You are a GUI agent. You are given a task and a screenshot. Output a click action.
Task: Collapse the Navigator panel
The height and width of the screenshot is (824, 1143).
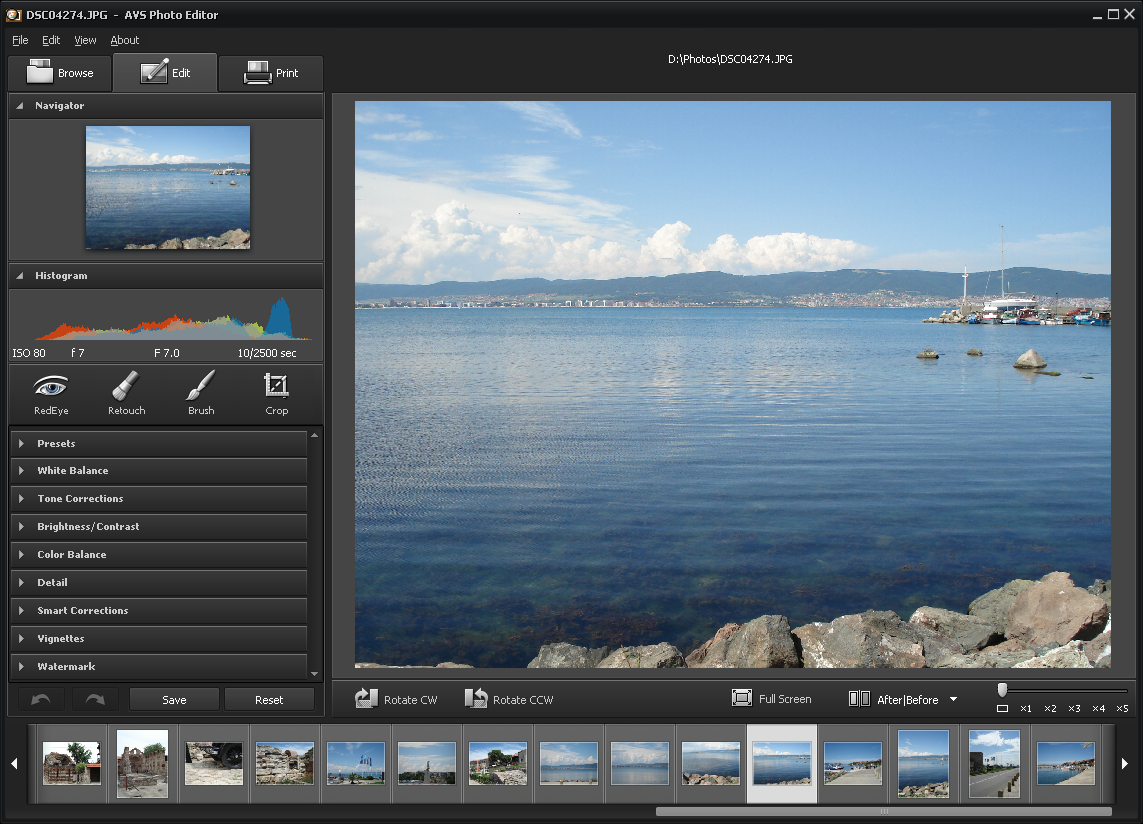[x=20, y=106]
